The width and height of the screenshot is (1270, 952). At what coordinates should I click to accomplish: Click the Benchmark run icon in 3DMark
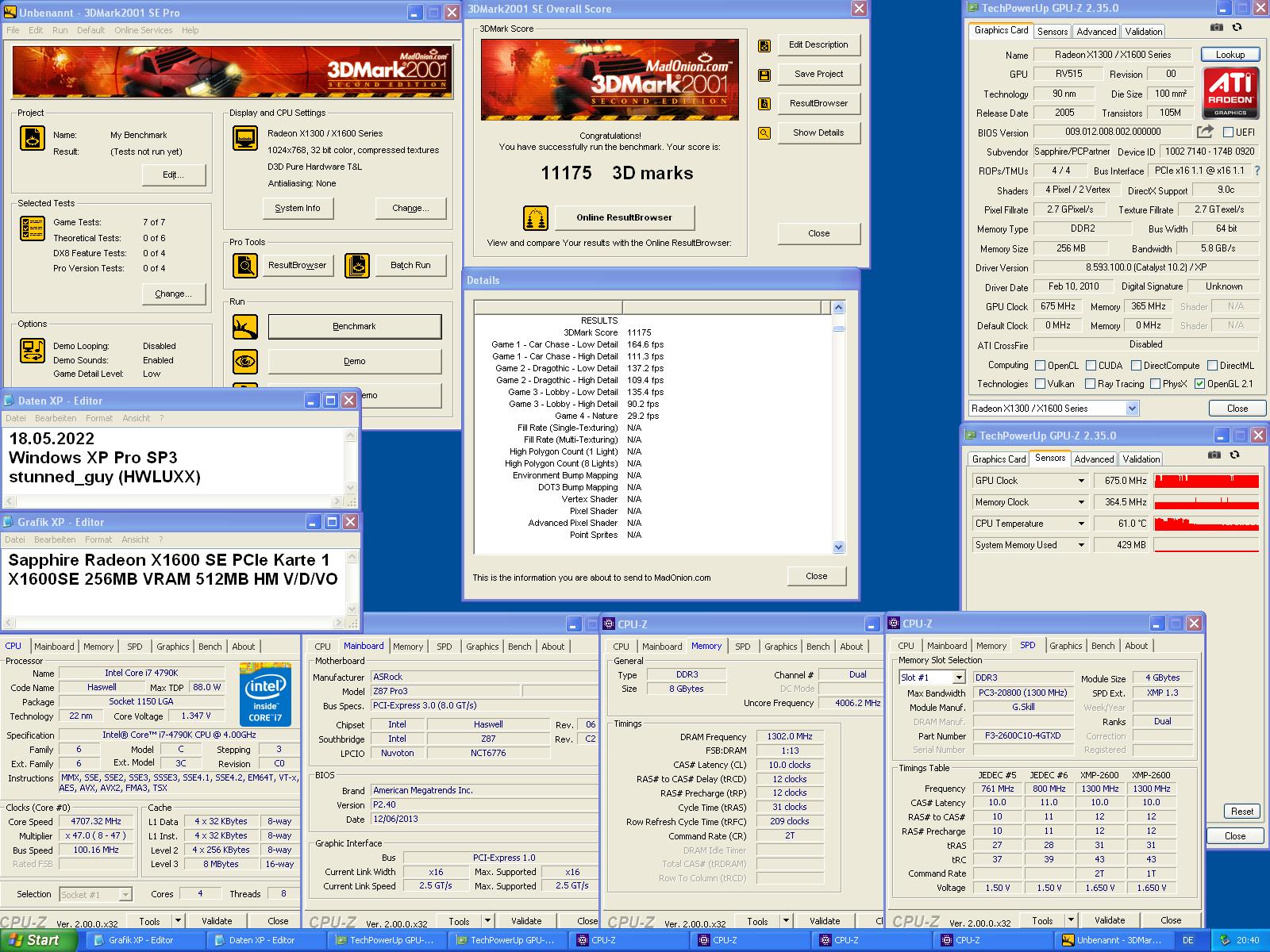[x=245, y=326]
